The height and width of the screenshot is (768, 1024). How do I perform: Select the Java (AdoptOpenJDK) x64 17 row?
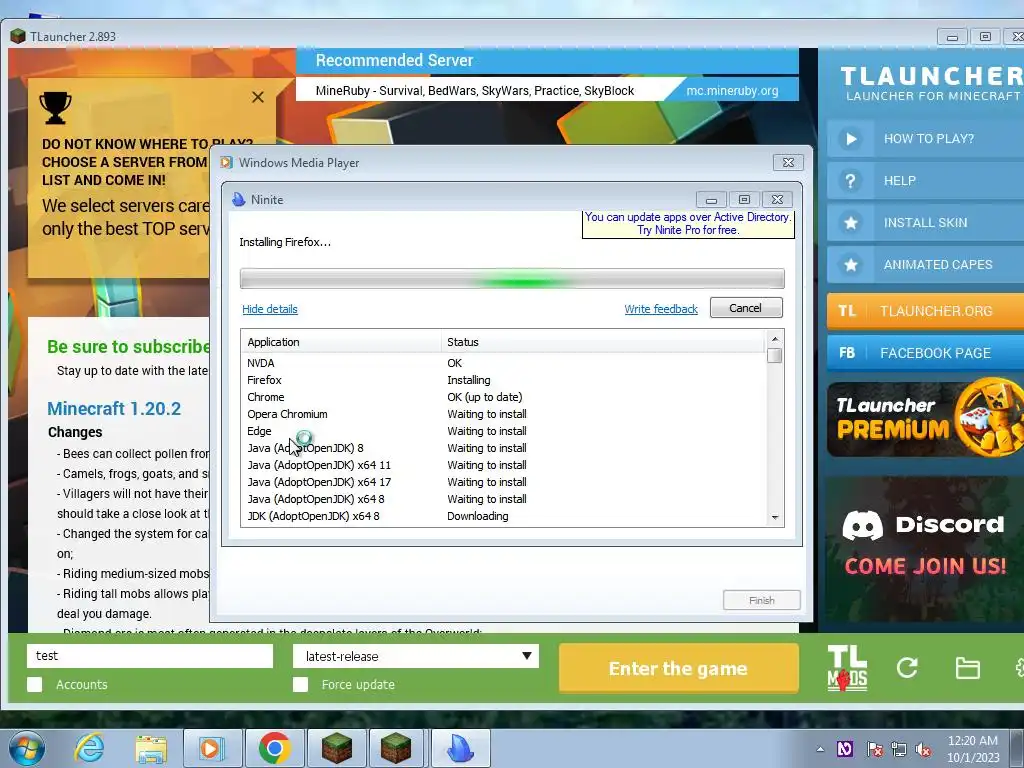(504, 482)
